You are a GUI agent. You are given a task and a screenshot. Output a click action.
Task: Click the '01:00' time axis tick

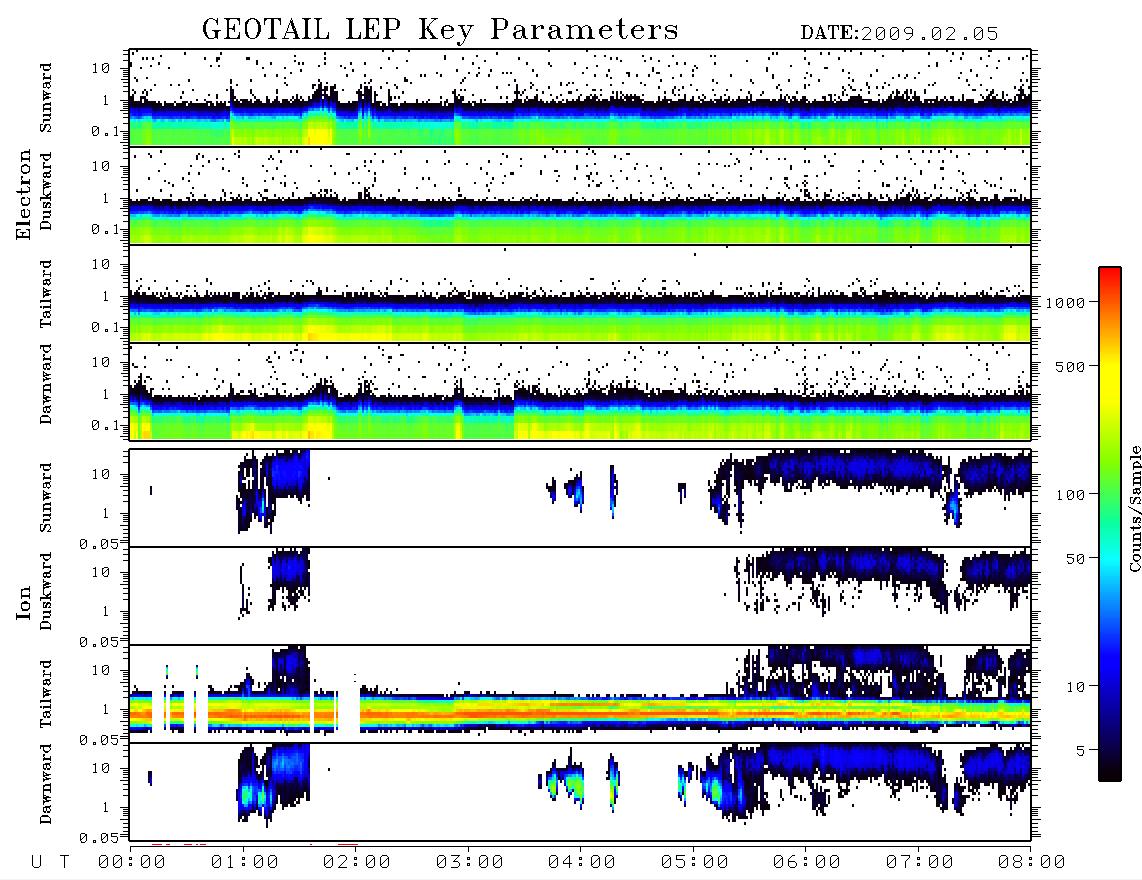245,863
